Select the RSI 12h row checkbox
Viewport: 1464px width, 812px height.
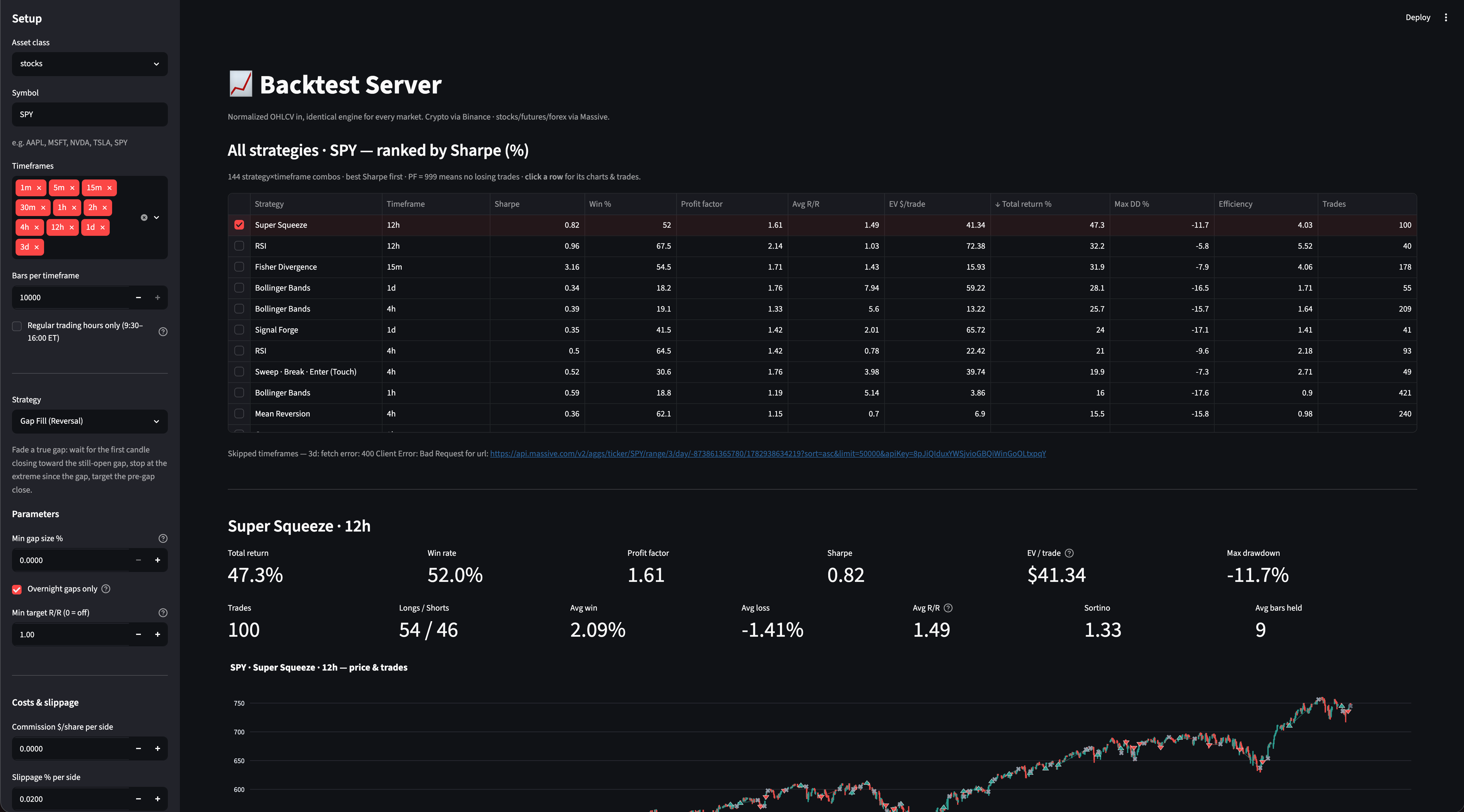[239, 246]
